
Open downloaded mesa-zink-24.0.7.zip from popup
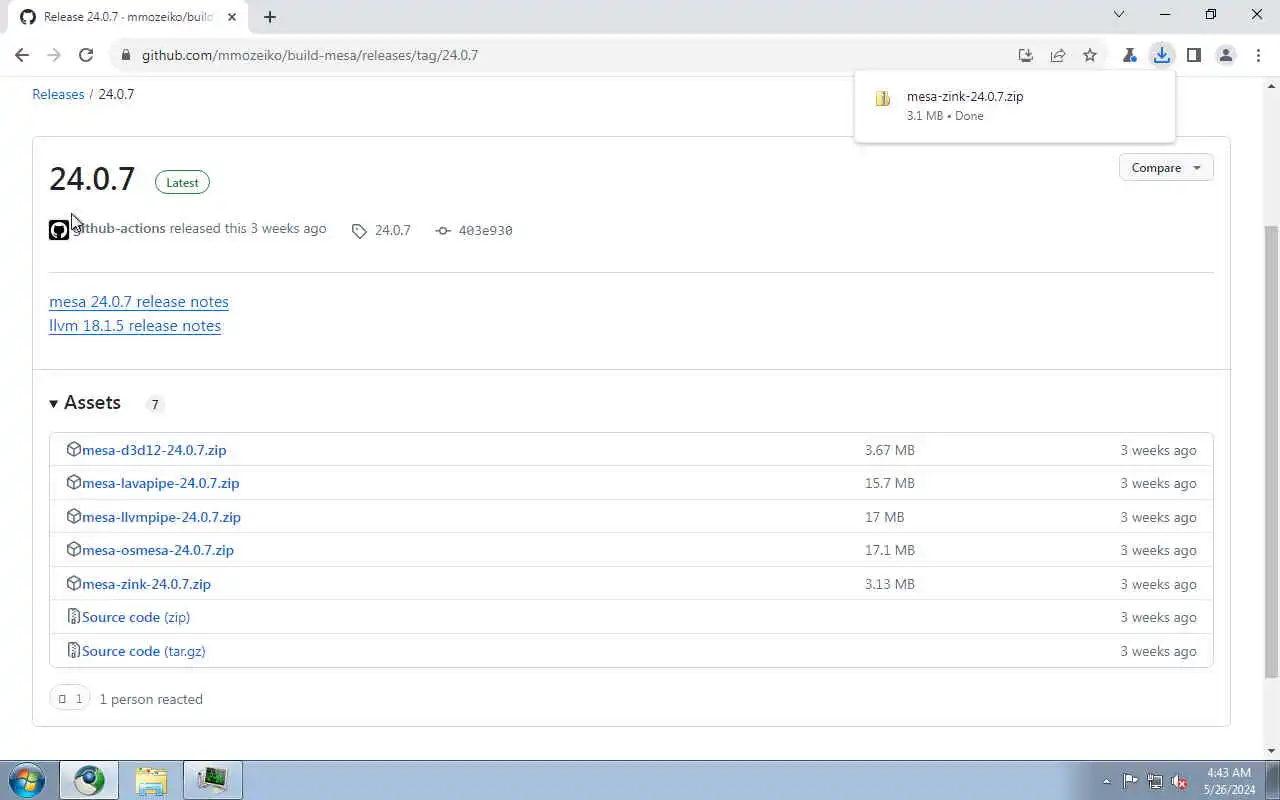[965, 97]
